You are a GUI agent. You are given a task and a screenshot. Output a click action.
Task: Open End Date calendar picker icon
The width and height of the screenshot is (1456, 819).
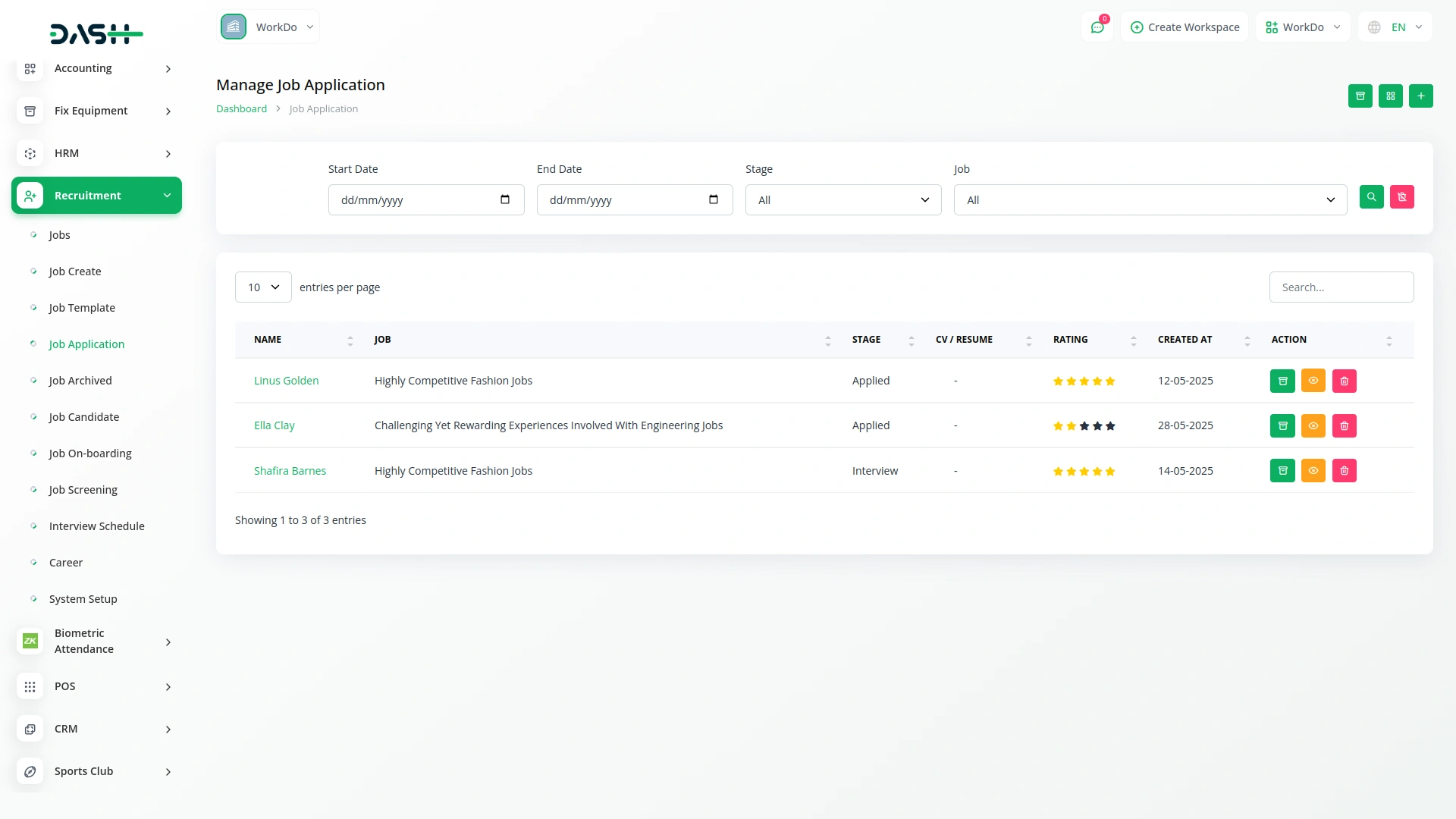(714, 199)
